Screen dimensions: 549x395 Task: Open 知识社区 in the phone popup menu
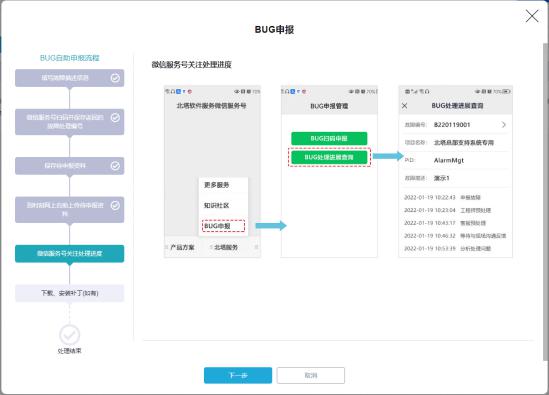click(x=216, y=205)
